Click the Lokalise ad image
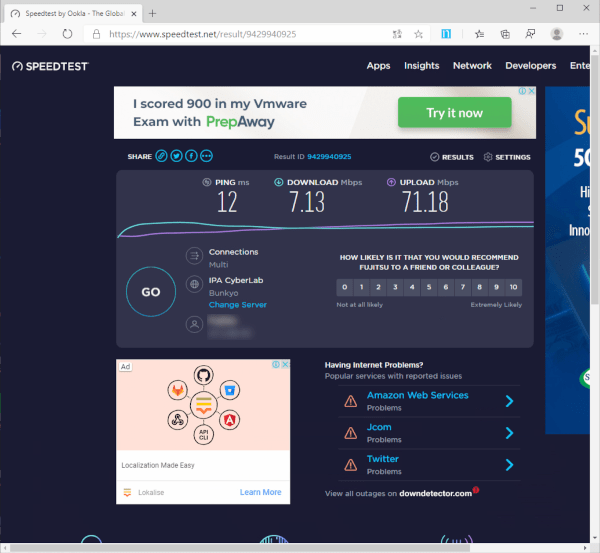600x553 pixels. pyautogui.click(x=203, y=405)
